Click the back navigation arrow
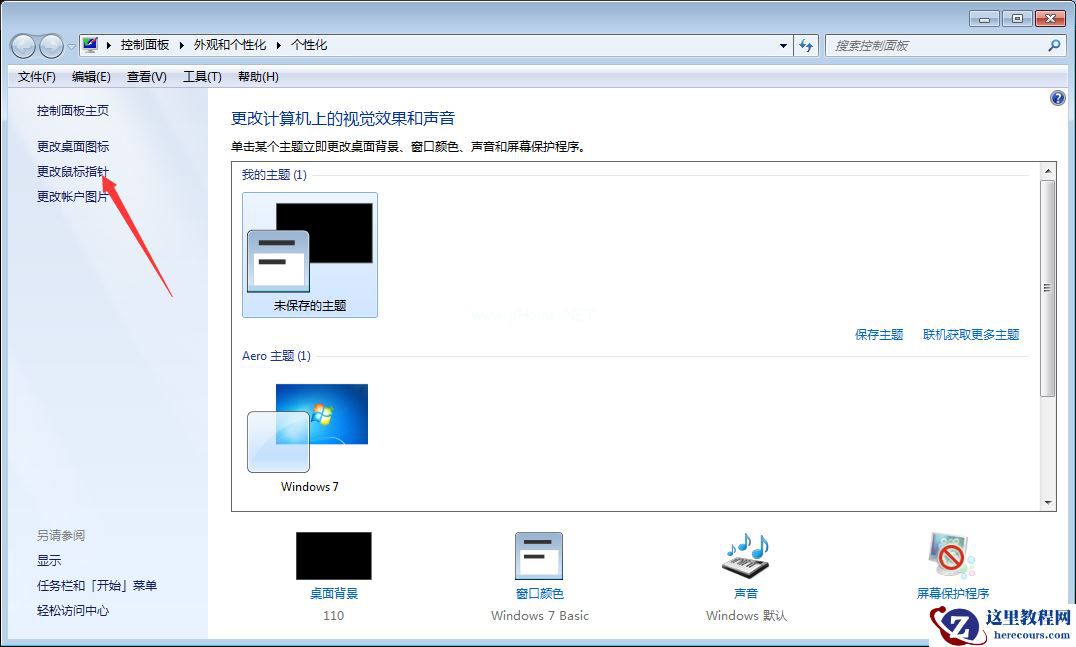The height and width of the screenshot is (647, 1076). (22, 45)
